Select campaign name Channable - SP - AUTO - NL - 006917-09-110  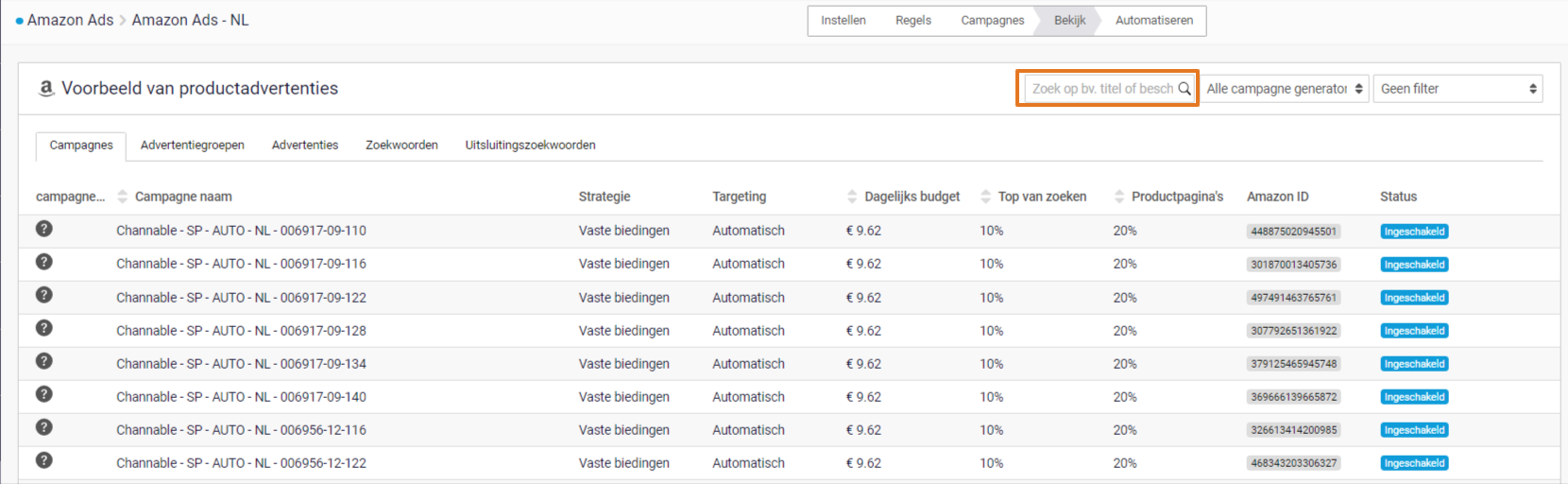241,231
